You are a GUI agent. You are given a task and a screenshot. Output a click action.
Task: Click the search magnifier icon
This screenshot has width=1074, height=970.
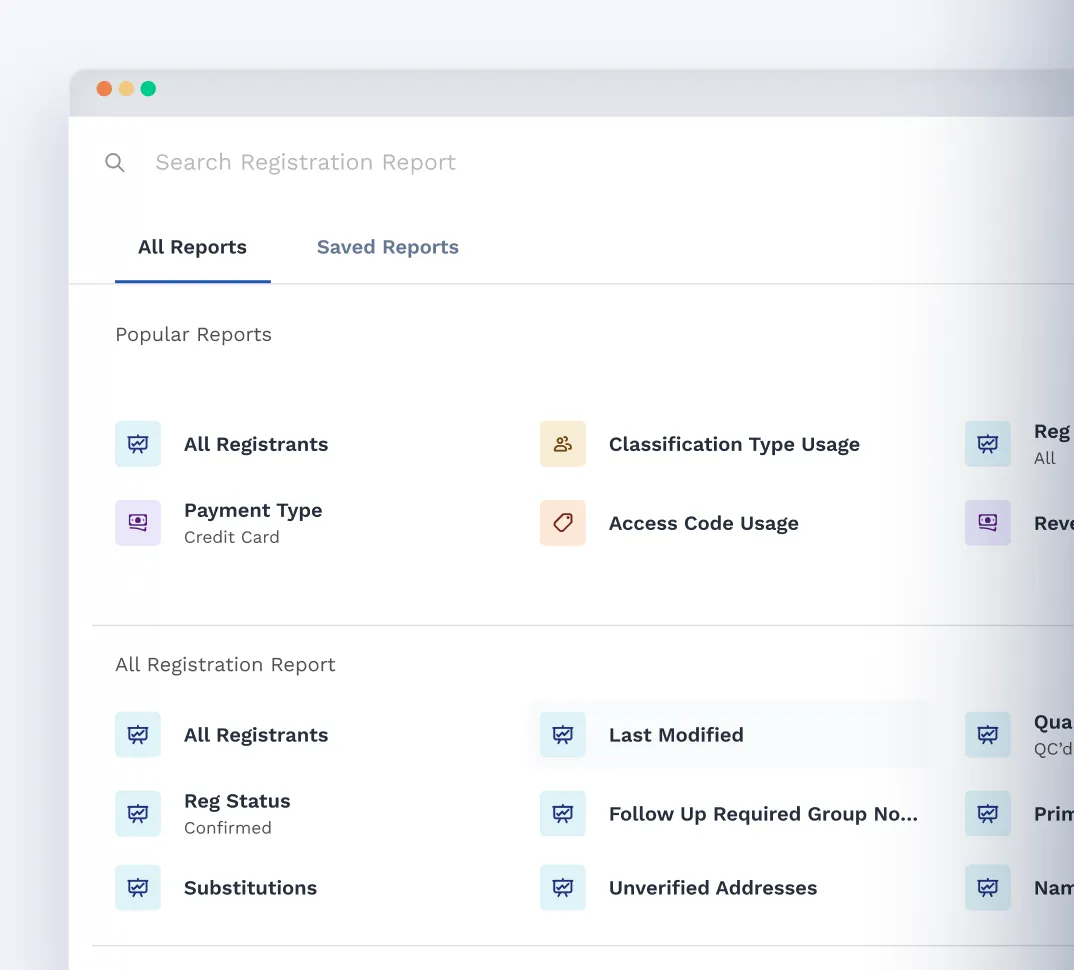pos(115,162)
